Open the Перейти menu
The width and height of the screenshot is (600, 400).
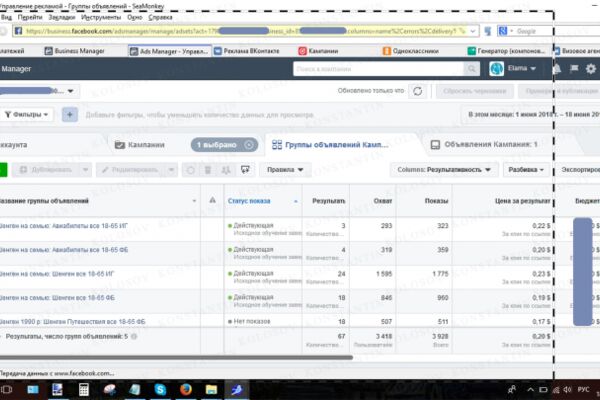(30, 17)
